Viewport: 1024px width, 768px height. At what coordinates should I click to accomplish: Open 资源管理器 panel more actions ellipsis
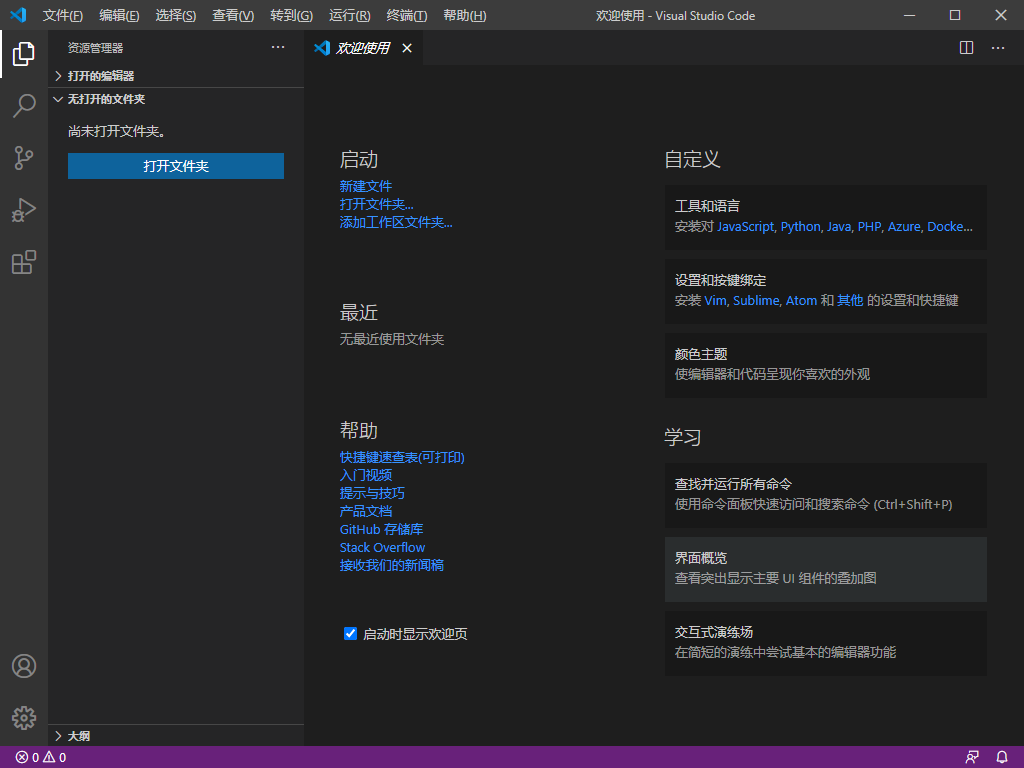278,47
